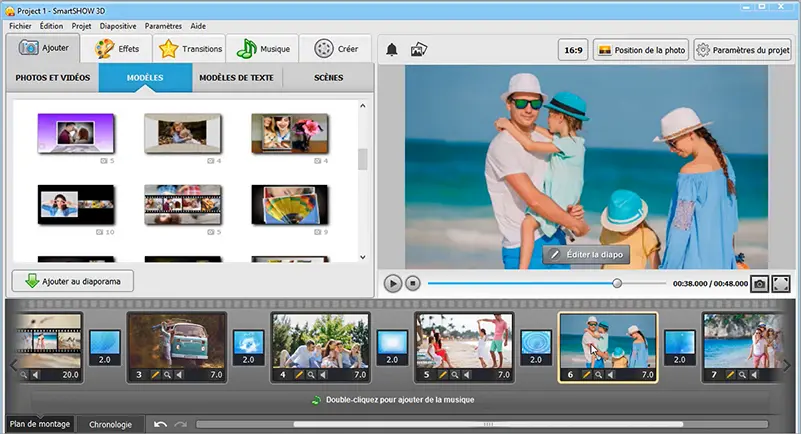
Task: Click the bell notification icon
Action: [392, 49]
